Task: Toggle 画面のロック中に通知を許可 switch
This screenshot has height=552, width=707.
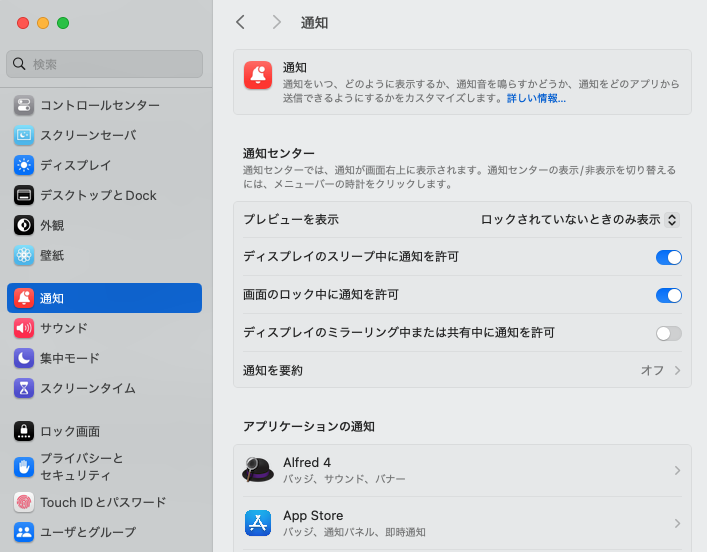Action: coord(668,295)
